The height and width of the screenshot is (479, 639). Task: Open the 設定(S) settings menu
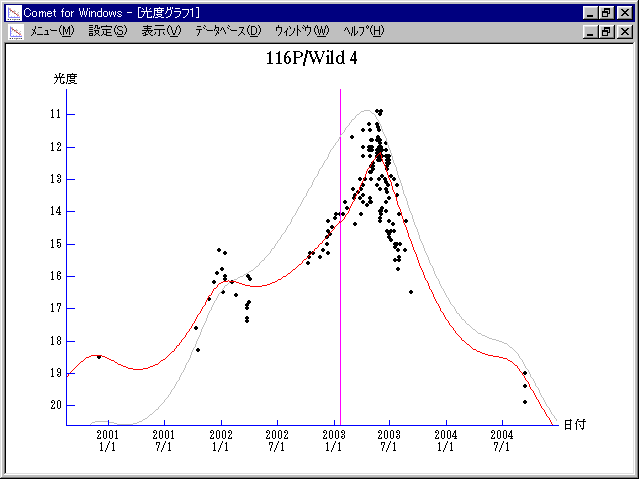[108, 31]
